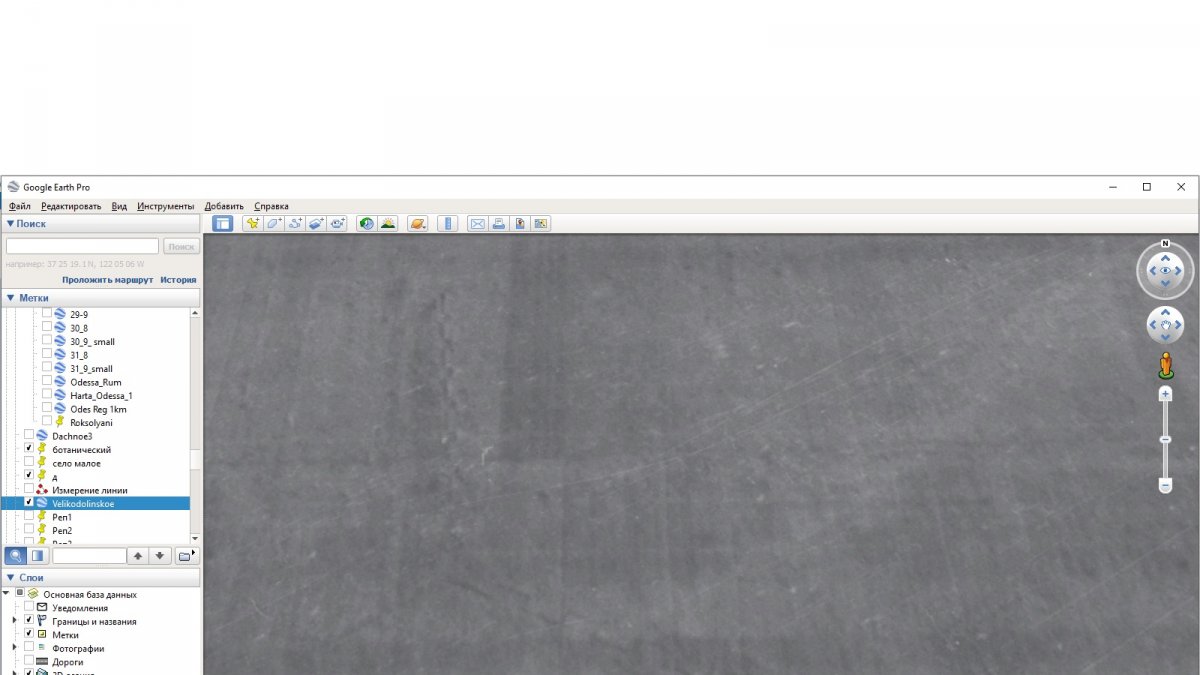Open the Файл menu

[x=19, y=206]
